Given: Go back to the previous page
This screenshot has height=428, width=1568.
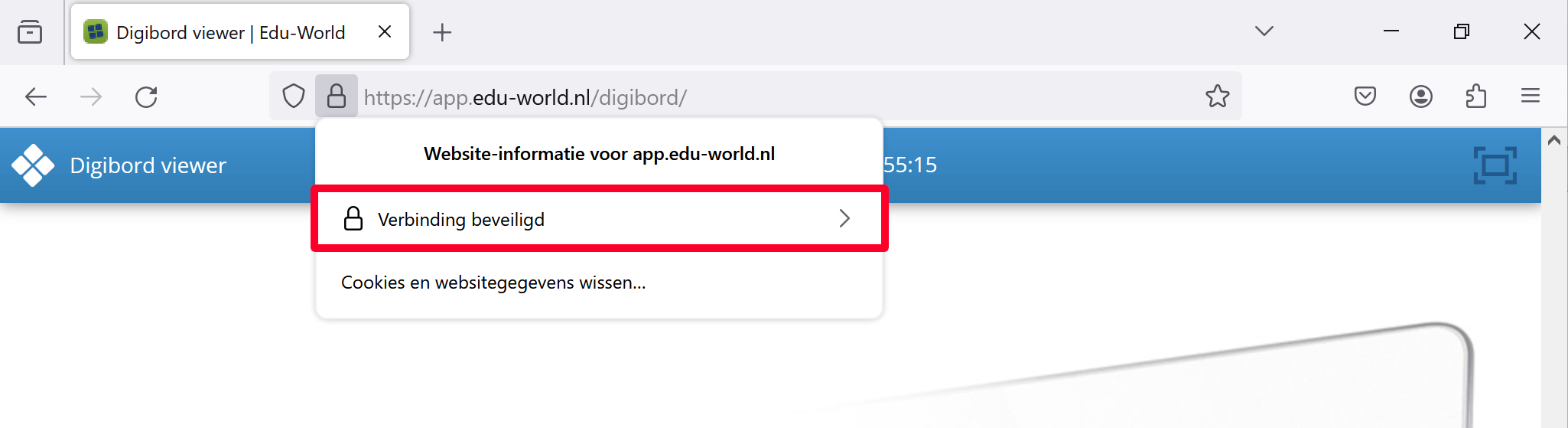Looking at the screenshot, I should (x=36, y=96).
